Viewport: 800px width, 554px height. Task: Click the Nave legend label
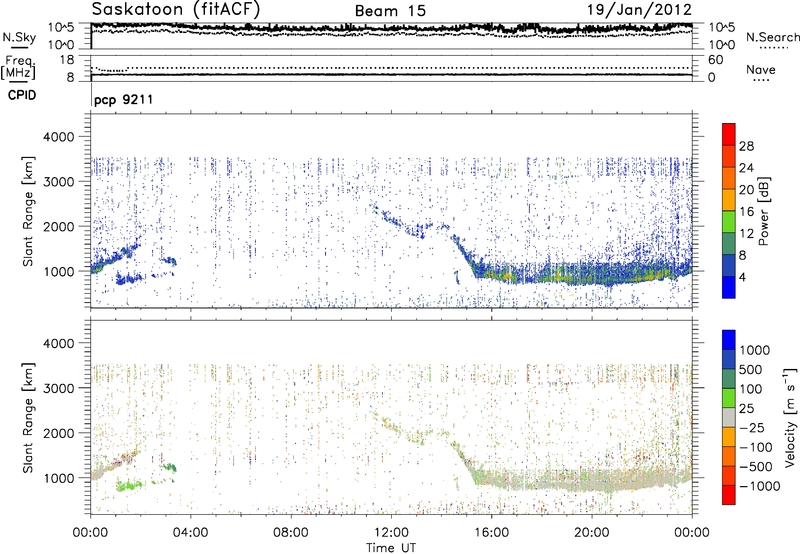click(x=761, y=70)
